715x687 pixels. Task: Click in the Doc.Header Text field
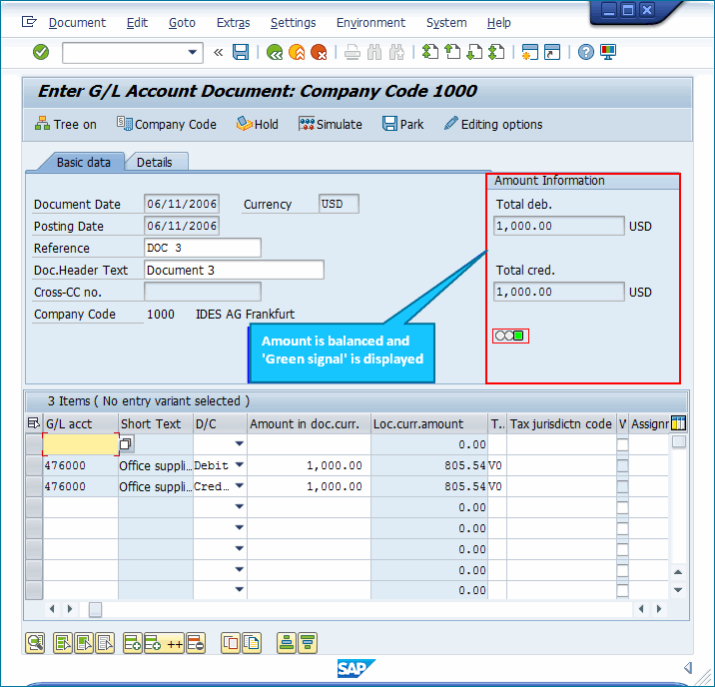coord(234,270)
